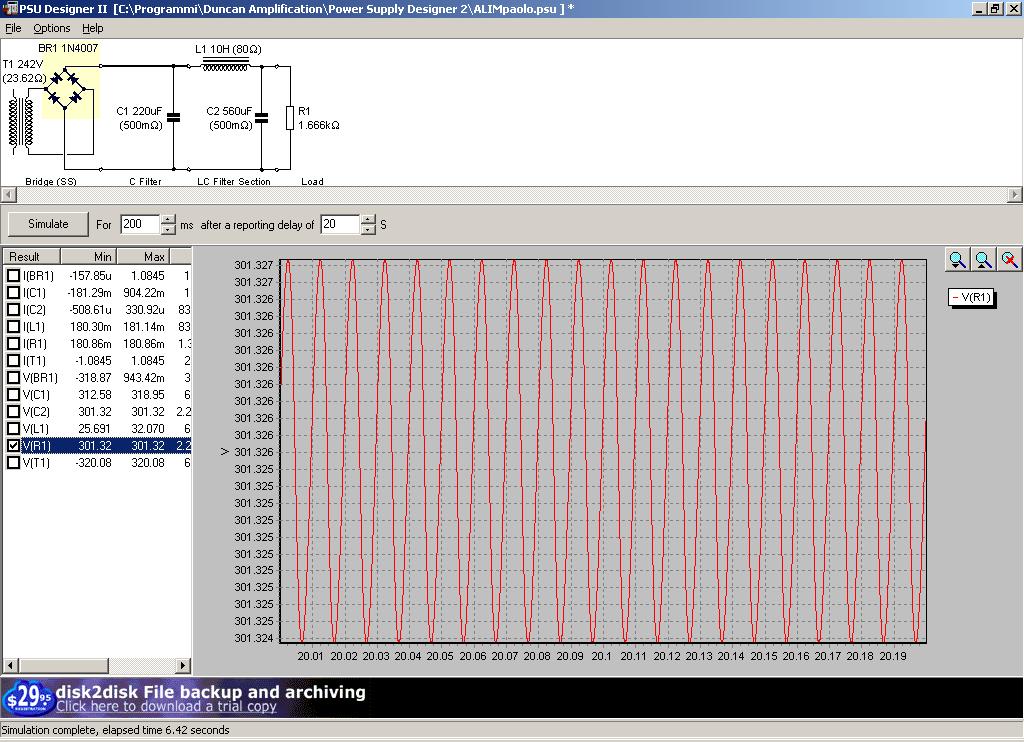
Task: Click the BR1 1N4007 label
Action: [68, 48]
